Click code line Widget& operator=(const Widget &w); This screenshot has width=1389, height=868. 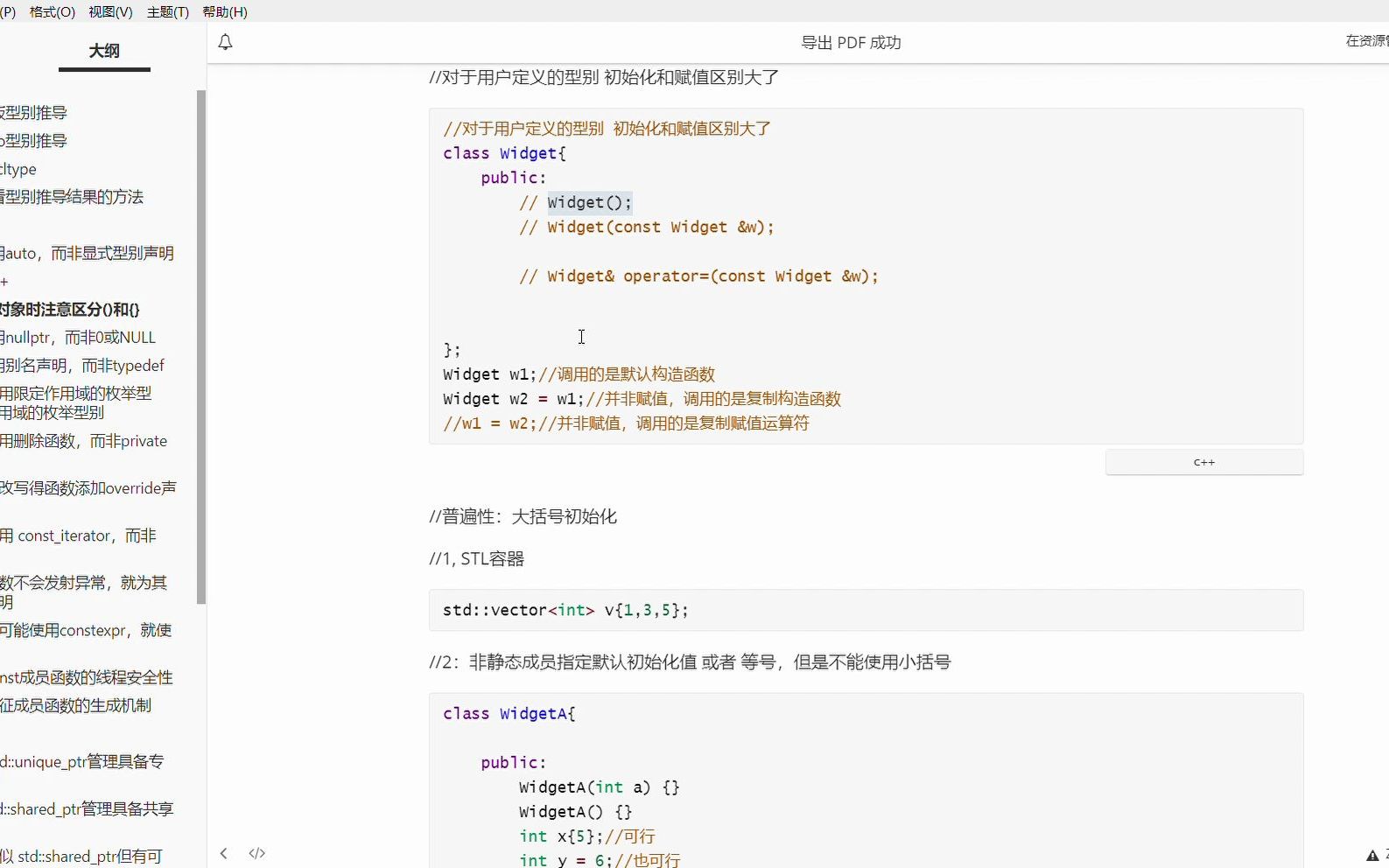click(x=712, y=276)
